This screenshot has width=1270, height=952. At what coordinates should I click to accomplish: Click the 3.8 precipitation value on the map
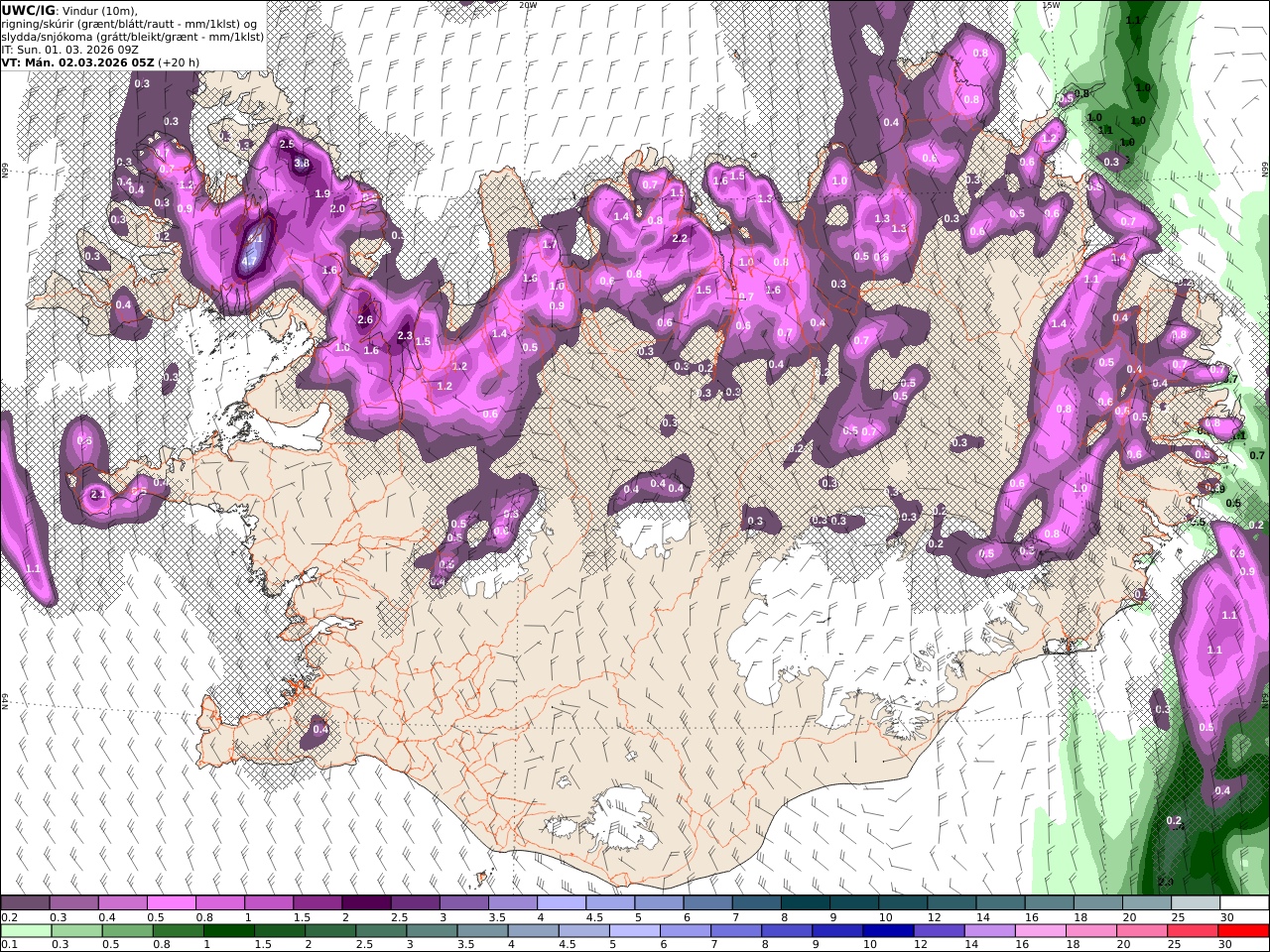pos(303,164)
